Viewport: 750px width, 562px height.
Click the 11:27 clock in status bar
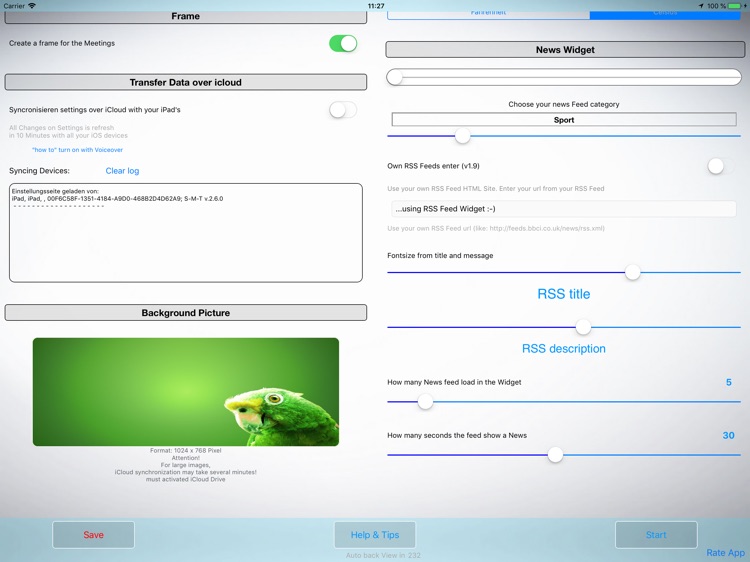[376, 6]
